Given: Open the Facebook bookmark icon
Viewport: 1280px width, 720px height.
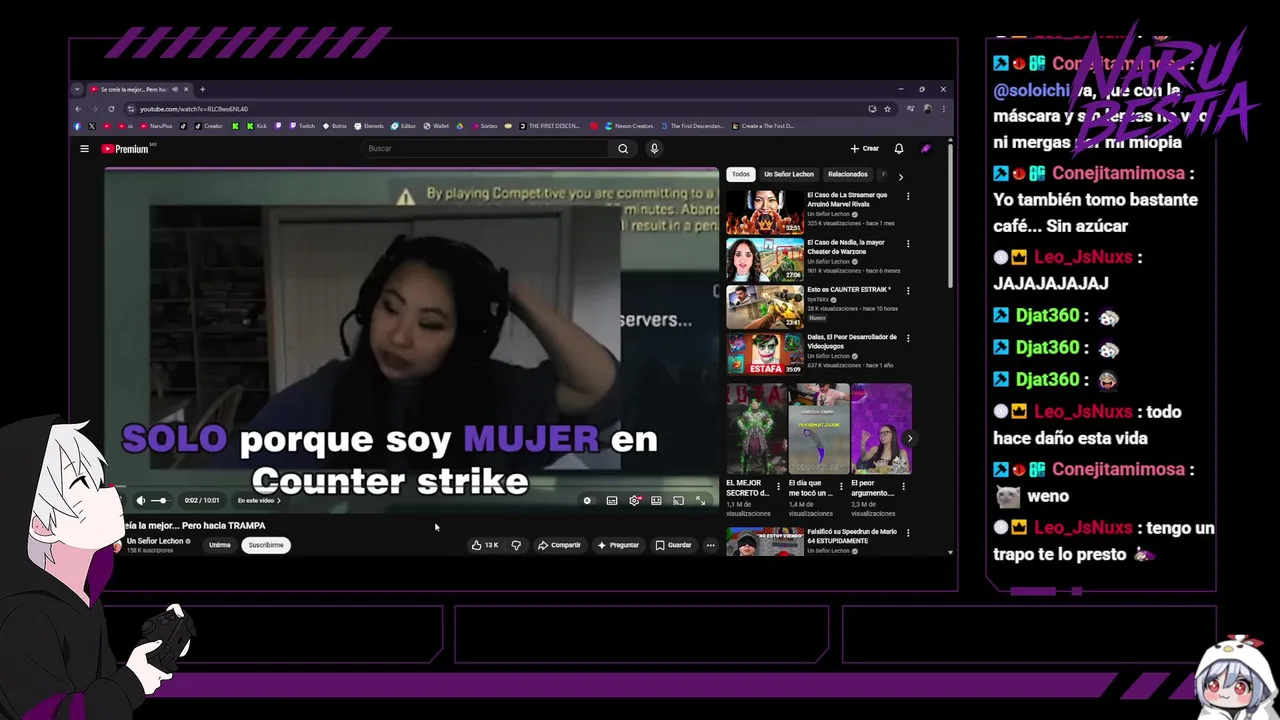Looking at the screenshot, I should tap(78, 126).
